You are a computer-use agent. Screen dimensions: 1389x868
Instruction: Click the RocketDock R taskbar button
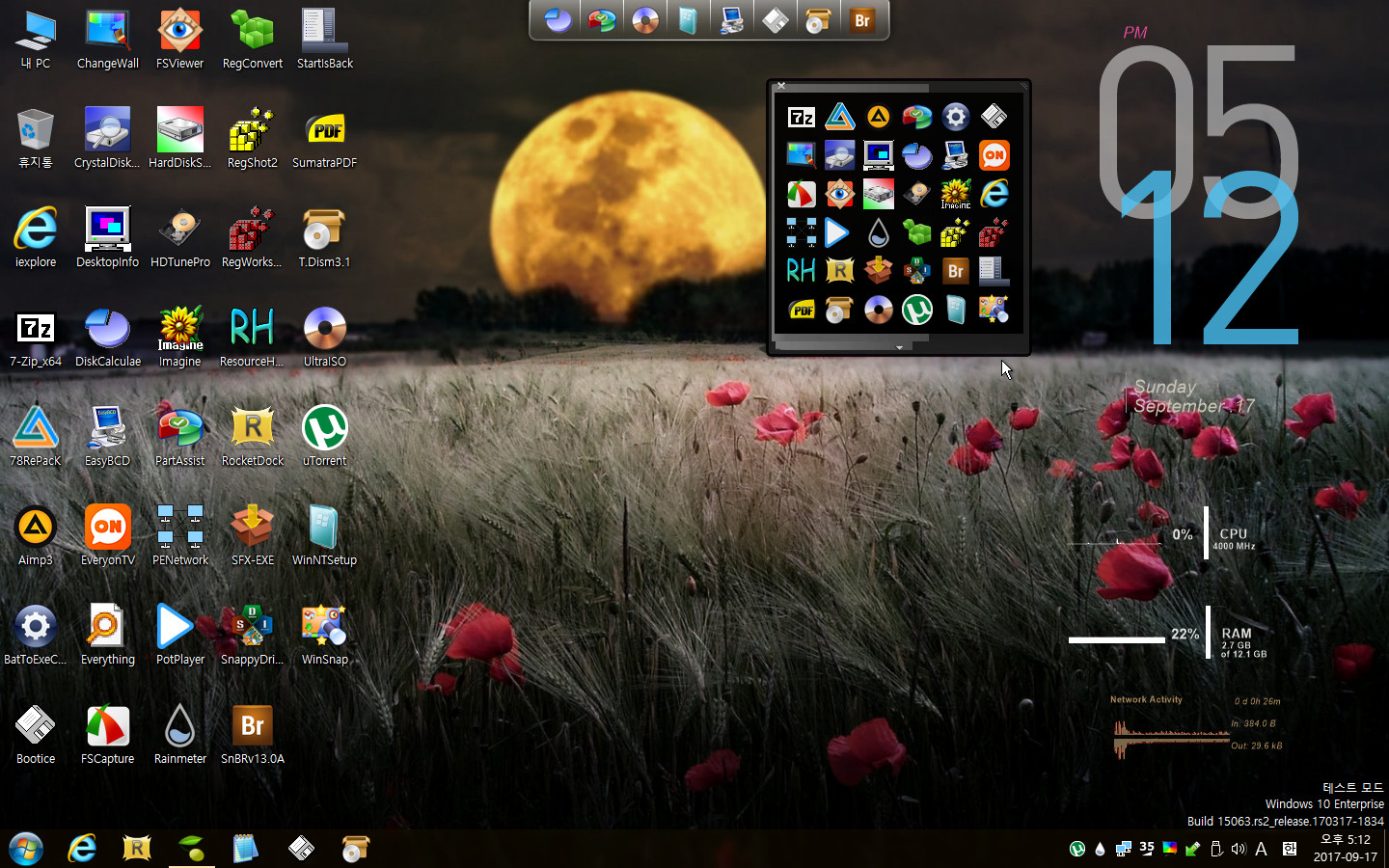pyautogui.click(x=137, y=849)
